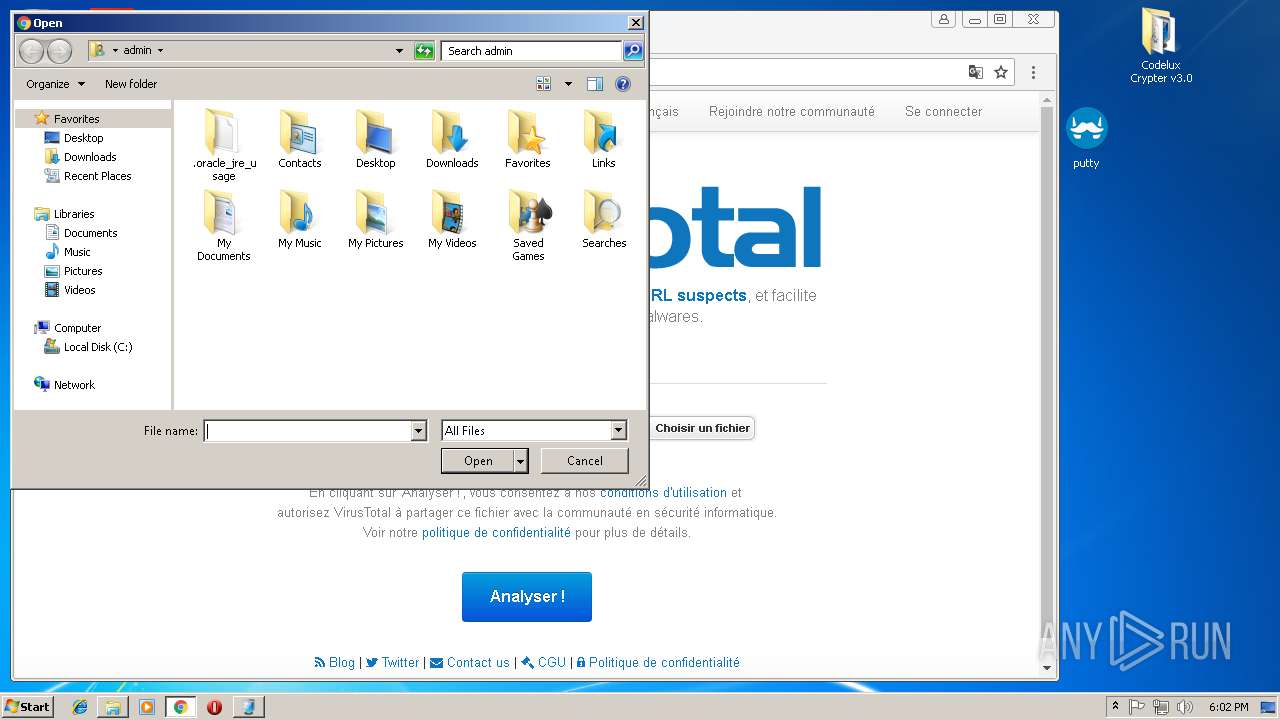Launch putty desktop shortcut
The width and height of the screenshot is (1280, 720).
(x=1086, y=138)
